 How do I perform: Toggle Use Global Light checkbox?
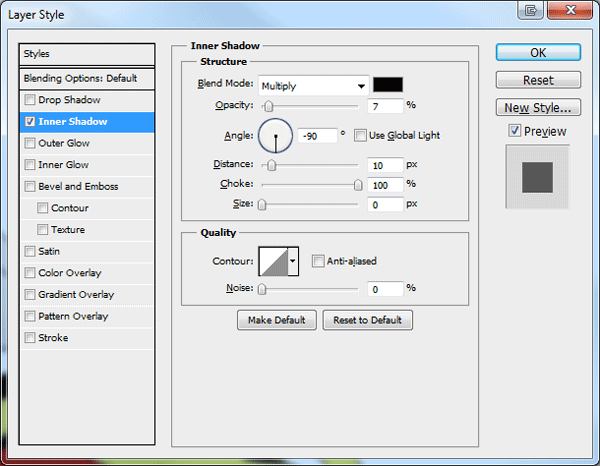coord(360,135)
